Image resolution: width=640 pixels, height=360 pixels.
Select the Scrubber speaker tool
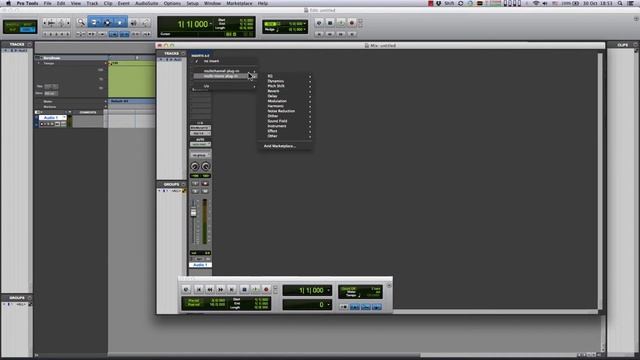pyautogui.click(x=133, y=23)
